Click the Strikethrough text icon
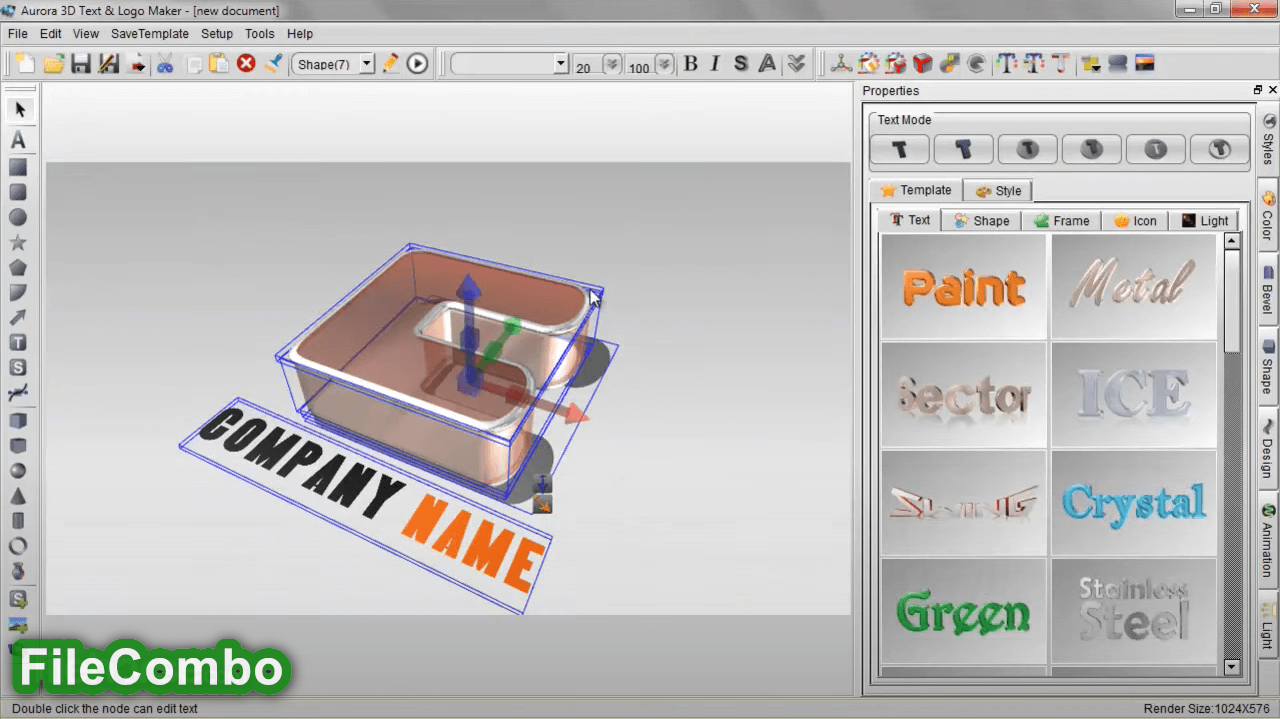 point(740,63)
